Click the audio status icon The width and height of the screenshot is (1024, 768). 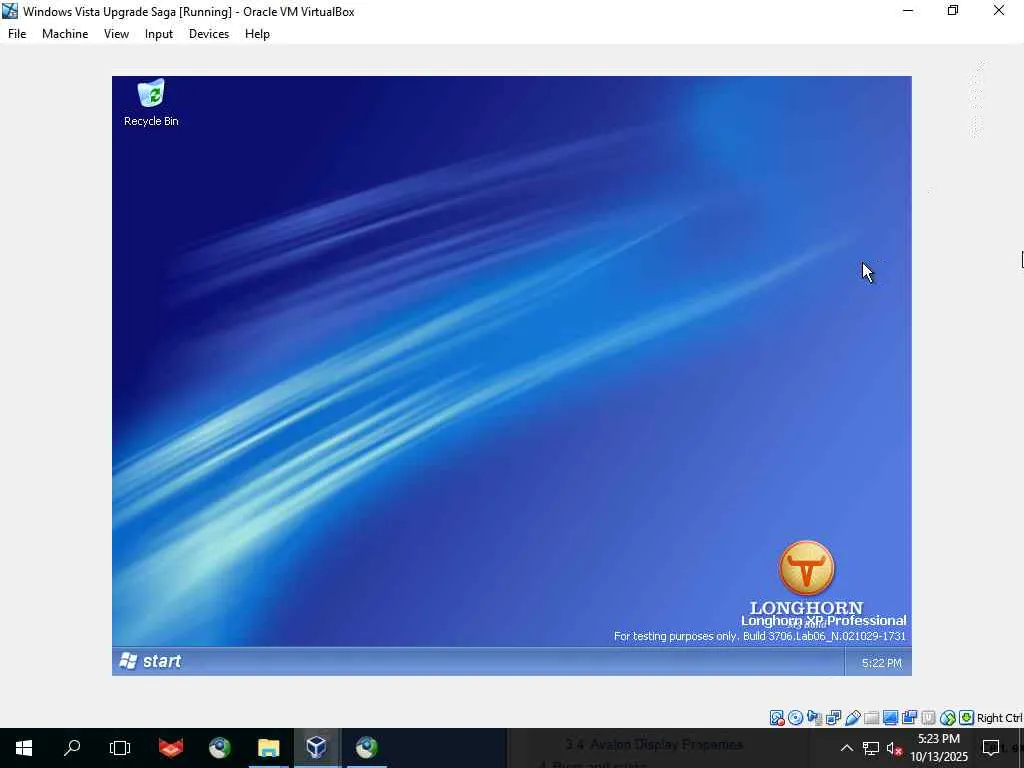coord(814,718)
